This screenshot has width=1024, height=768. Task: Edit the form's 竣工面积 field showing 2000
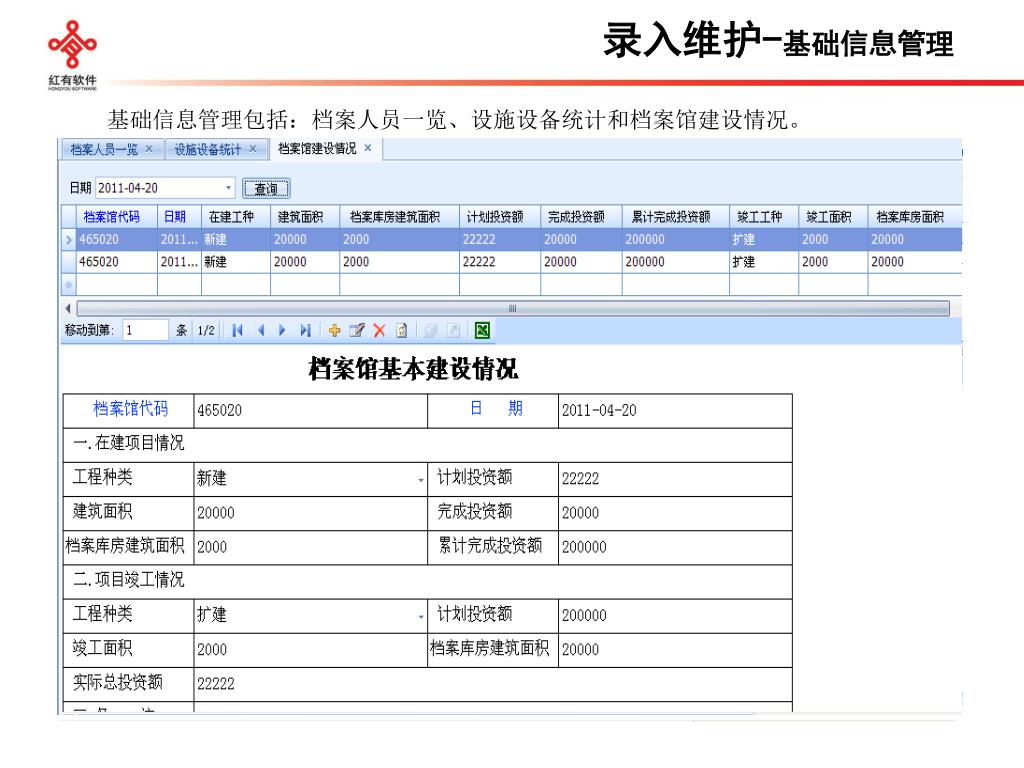[x=310, y=650]
